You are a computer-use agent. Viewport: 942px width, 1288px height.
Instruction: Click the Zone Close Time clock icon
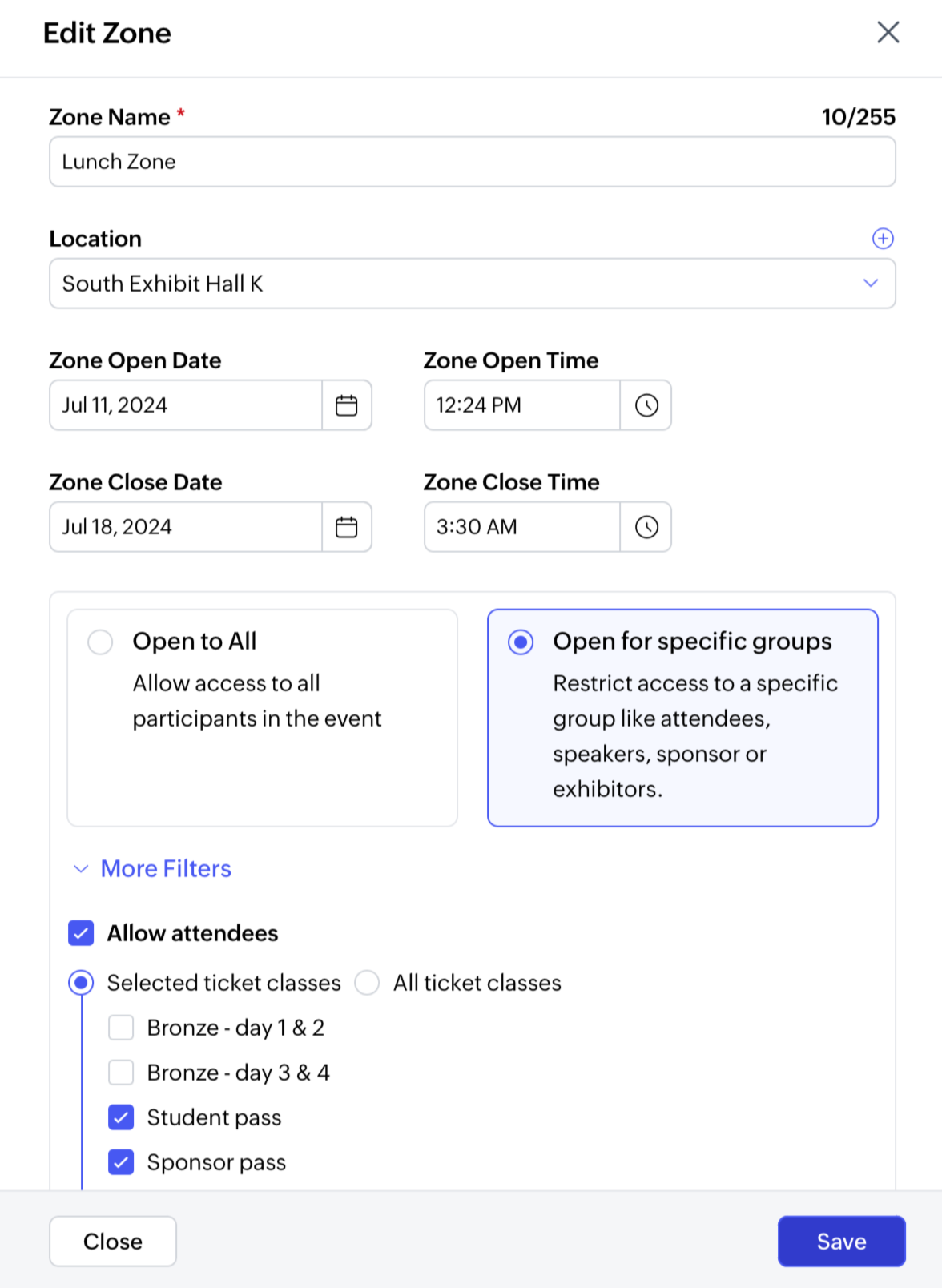click(x=646, y=527)
